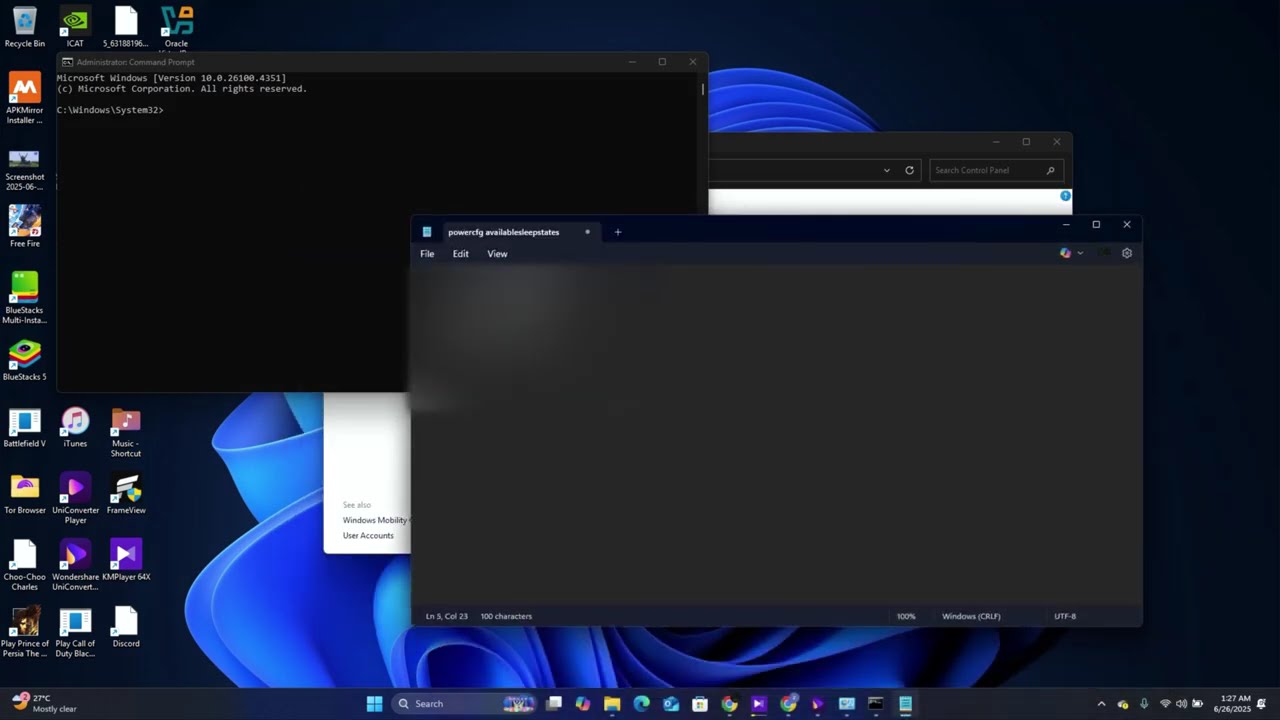Viewport: 1280px width, 720px height.
Task: Select the APKMirror Installer desktop icon
Action: click(24, 98)
